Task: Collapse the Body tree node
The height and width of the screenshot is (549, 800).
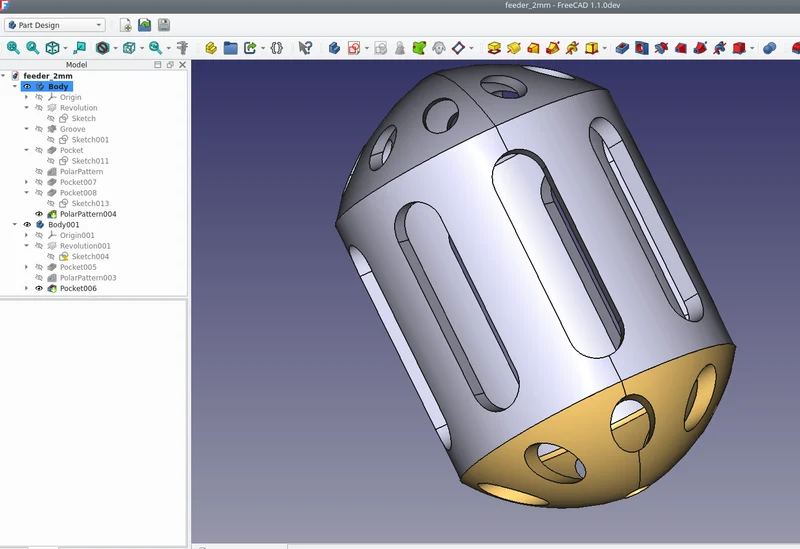Action: pos(15,86)
